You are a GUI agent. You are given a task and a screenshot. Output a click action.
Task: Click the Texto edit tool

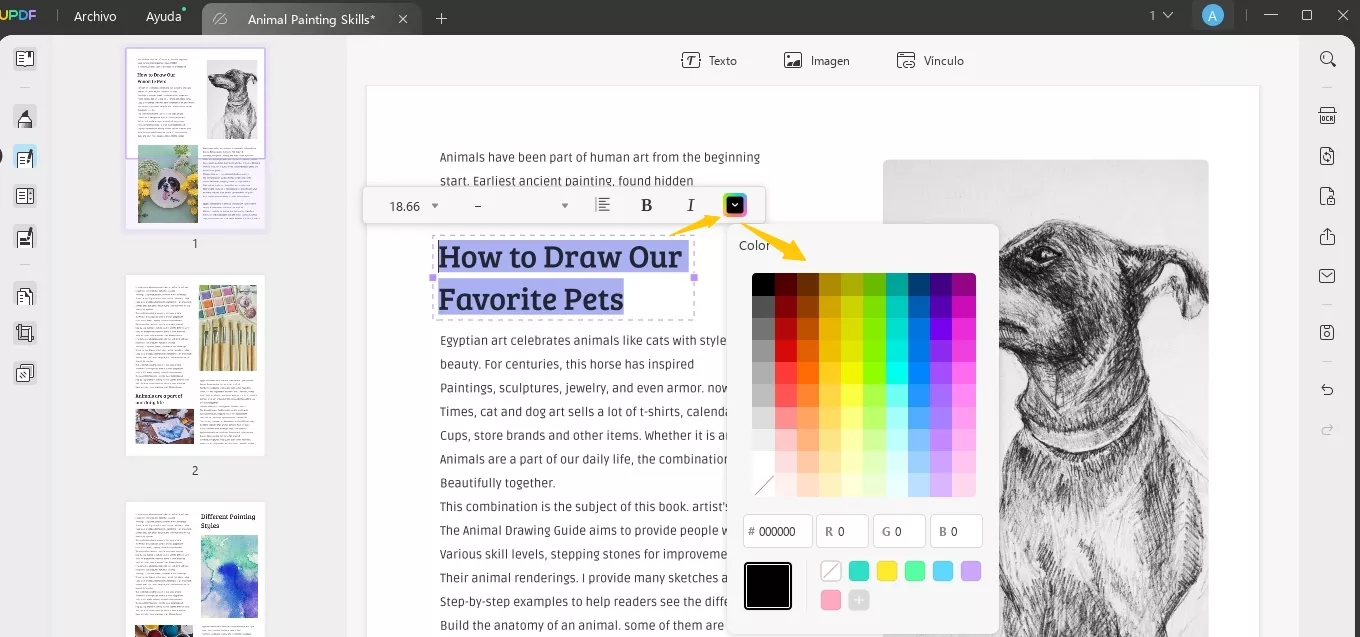pyautogui.click(x=709, y=60)
